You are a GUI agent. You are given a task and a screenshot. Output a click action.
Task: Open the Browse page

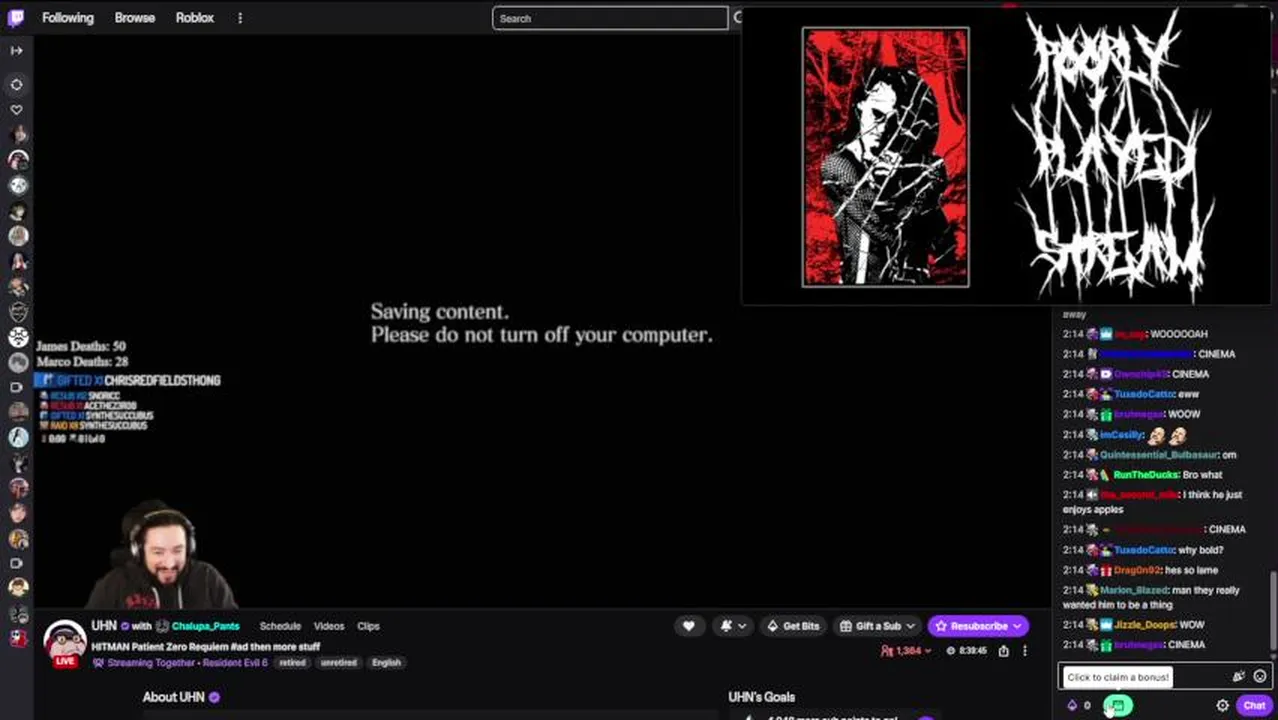[135, 18]
